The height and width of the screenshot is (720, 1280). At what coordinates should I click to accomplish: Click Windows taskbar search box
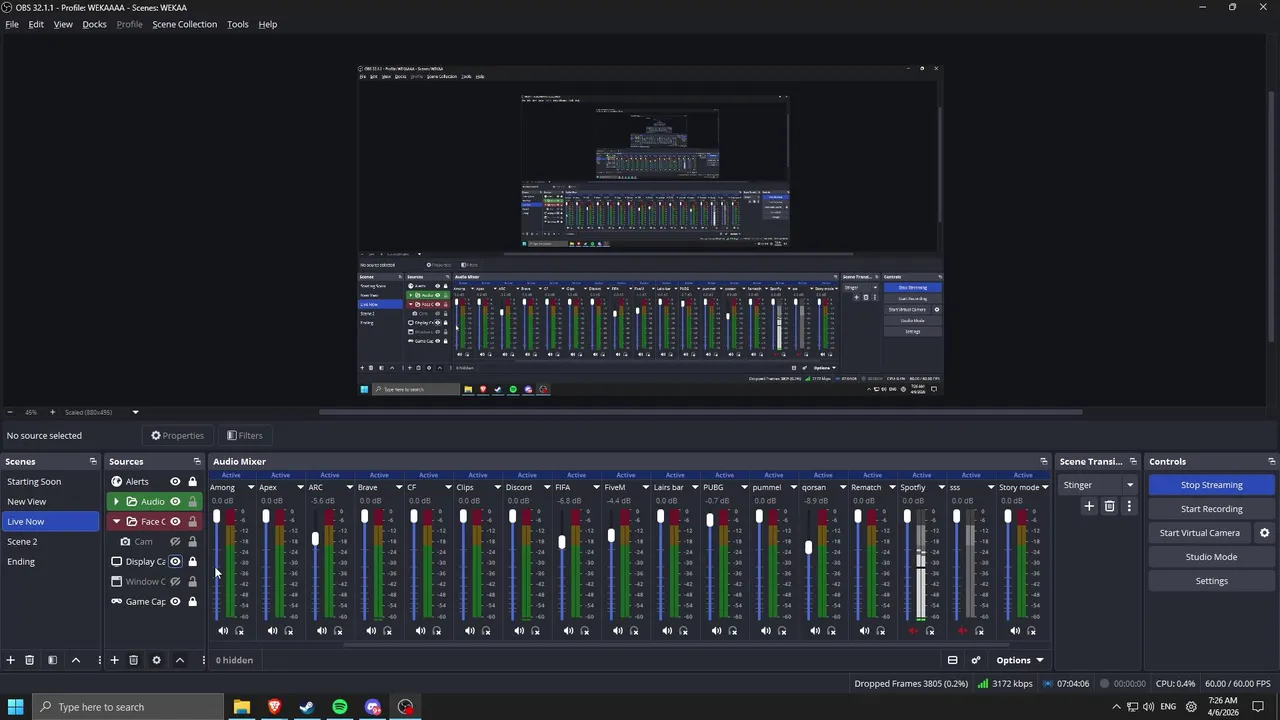pos(128,707)
